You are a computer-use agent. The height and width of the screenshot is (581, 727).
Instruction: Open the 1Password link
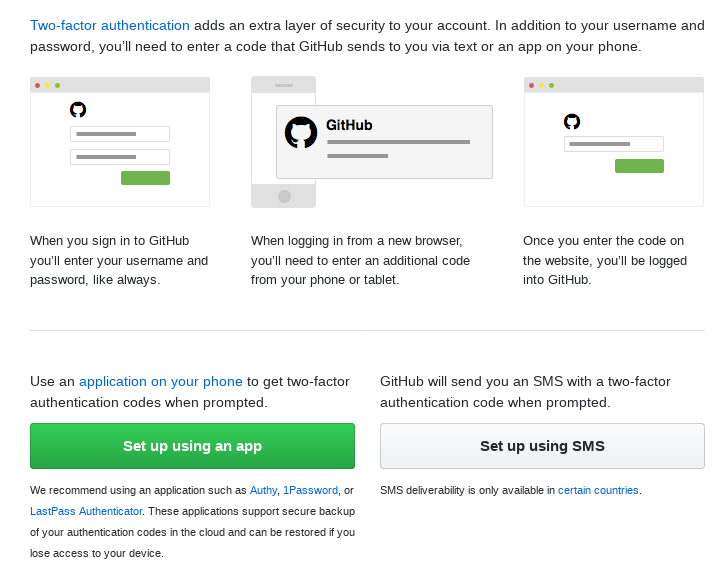[310, 491]
